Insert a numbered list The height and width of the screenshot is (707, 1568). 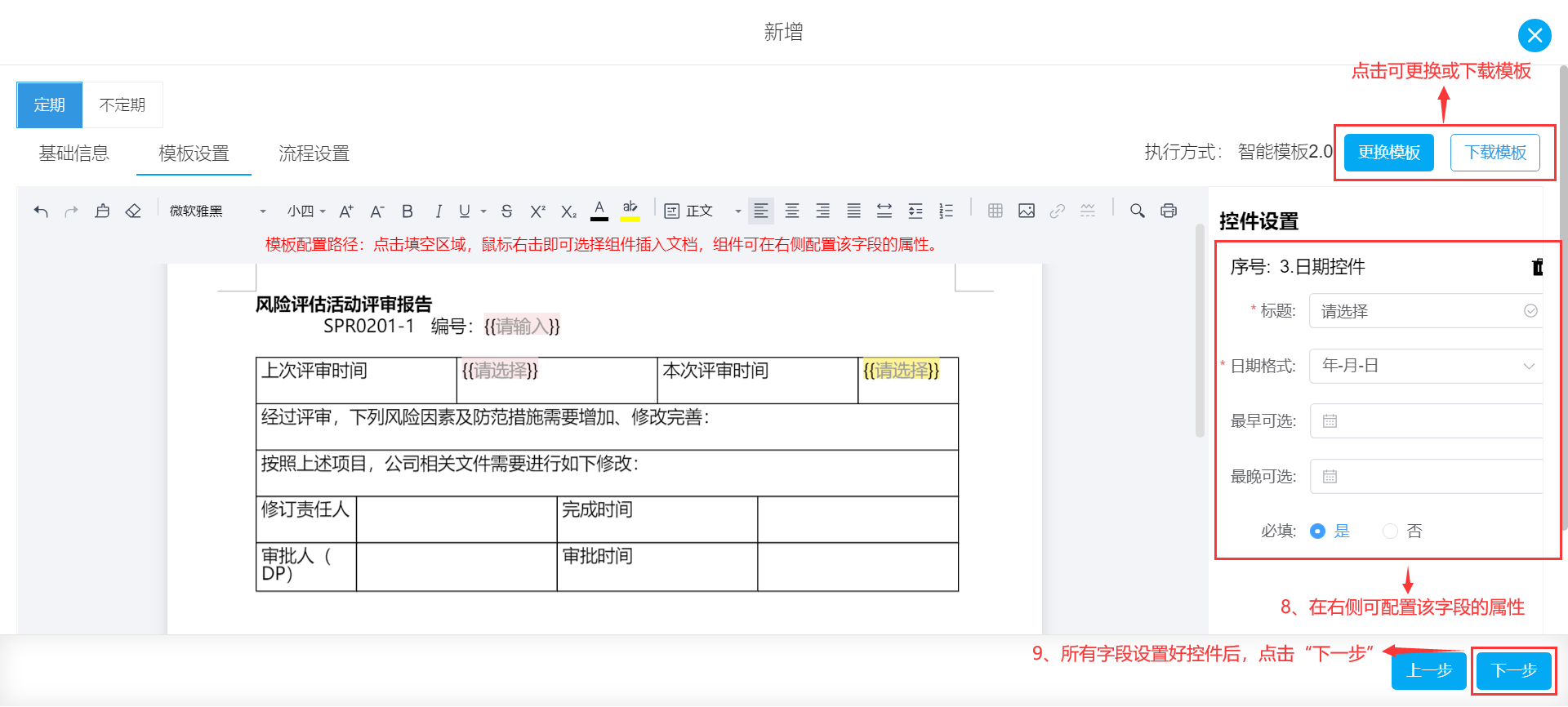coord(946,211)
